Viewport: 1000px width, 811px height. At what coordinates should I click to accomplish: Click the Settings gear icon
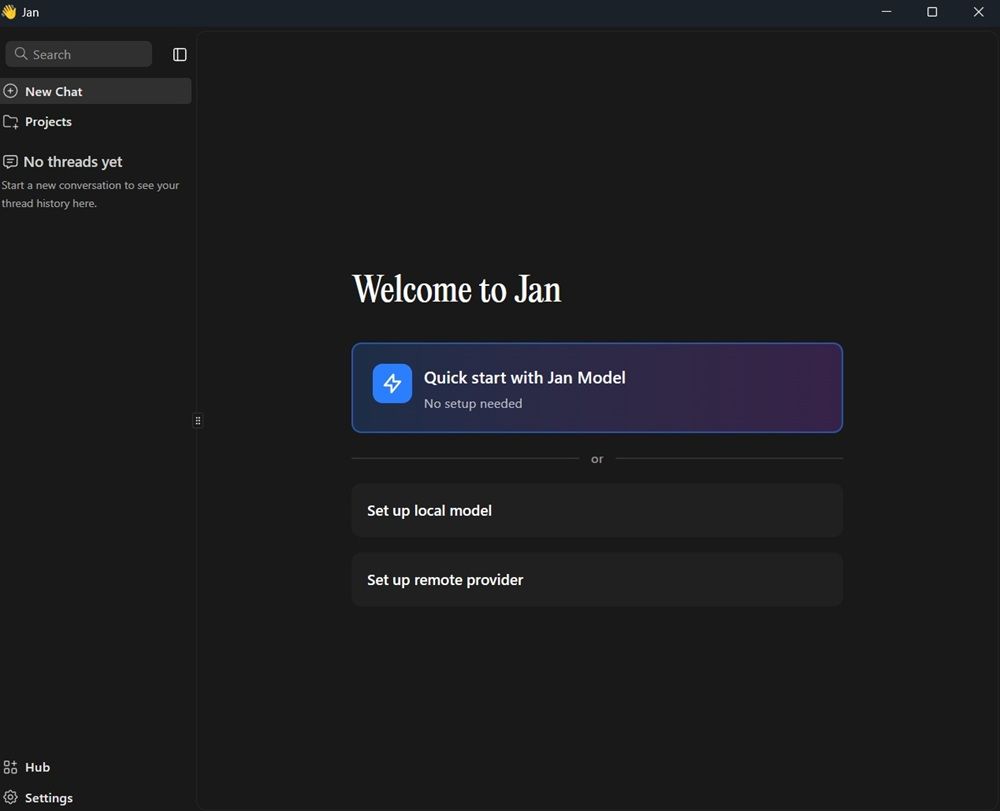coord(11,798)
